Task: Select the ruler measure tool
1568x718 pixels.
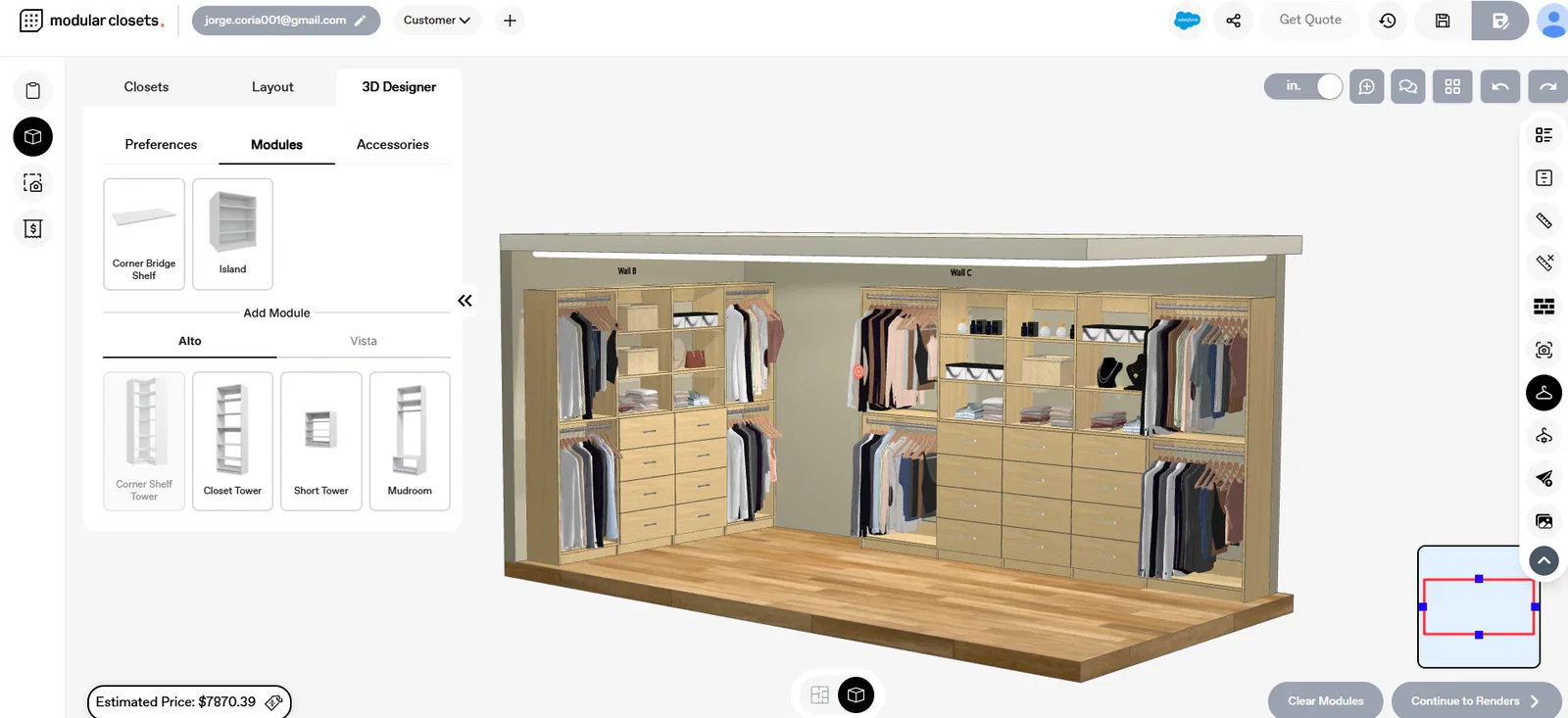Action: [x=1543, y=221]
